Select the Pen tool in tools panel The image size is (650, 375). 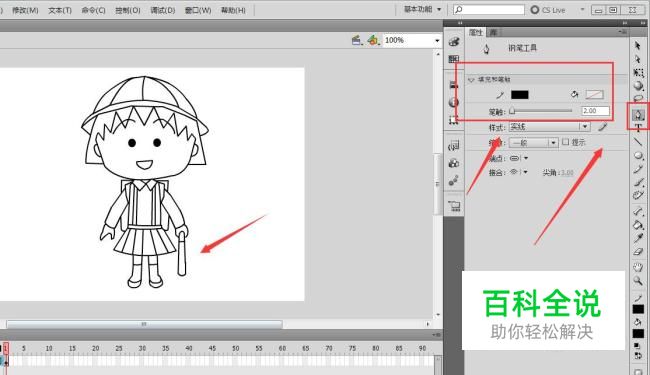tap(638, 115)
